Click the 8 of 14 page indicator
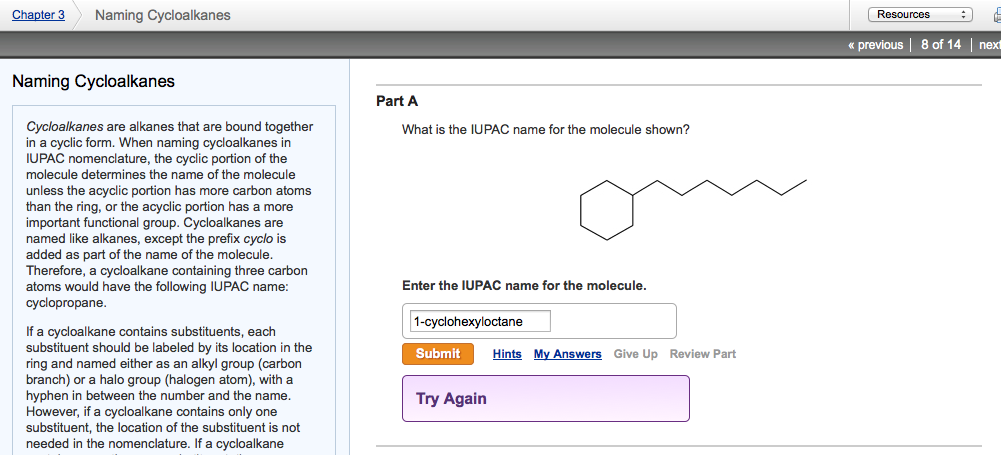Screen dimensions: 1001x455 point(940,45)
